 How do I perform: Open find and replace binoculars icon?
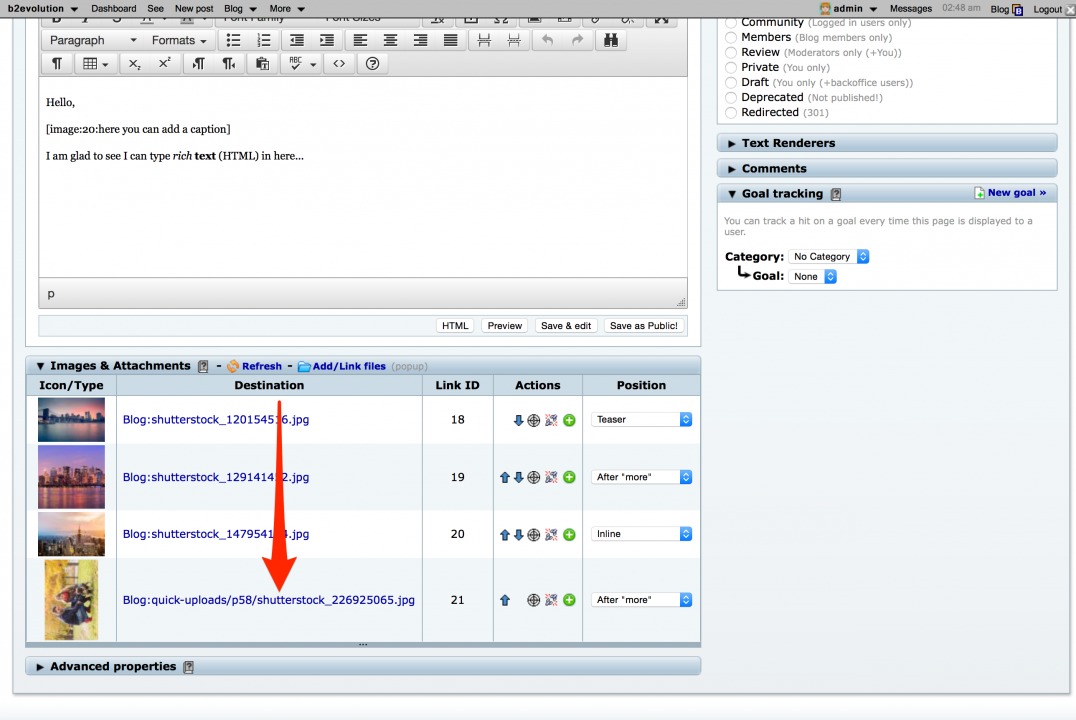click(611, 40)
